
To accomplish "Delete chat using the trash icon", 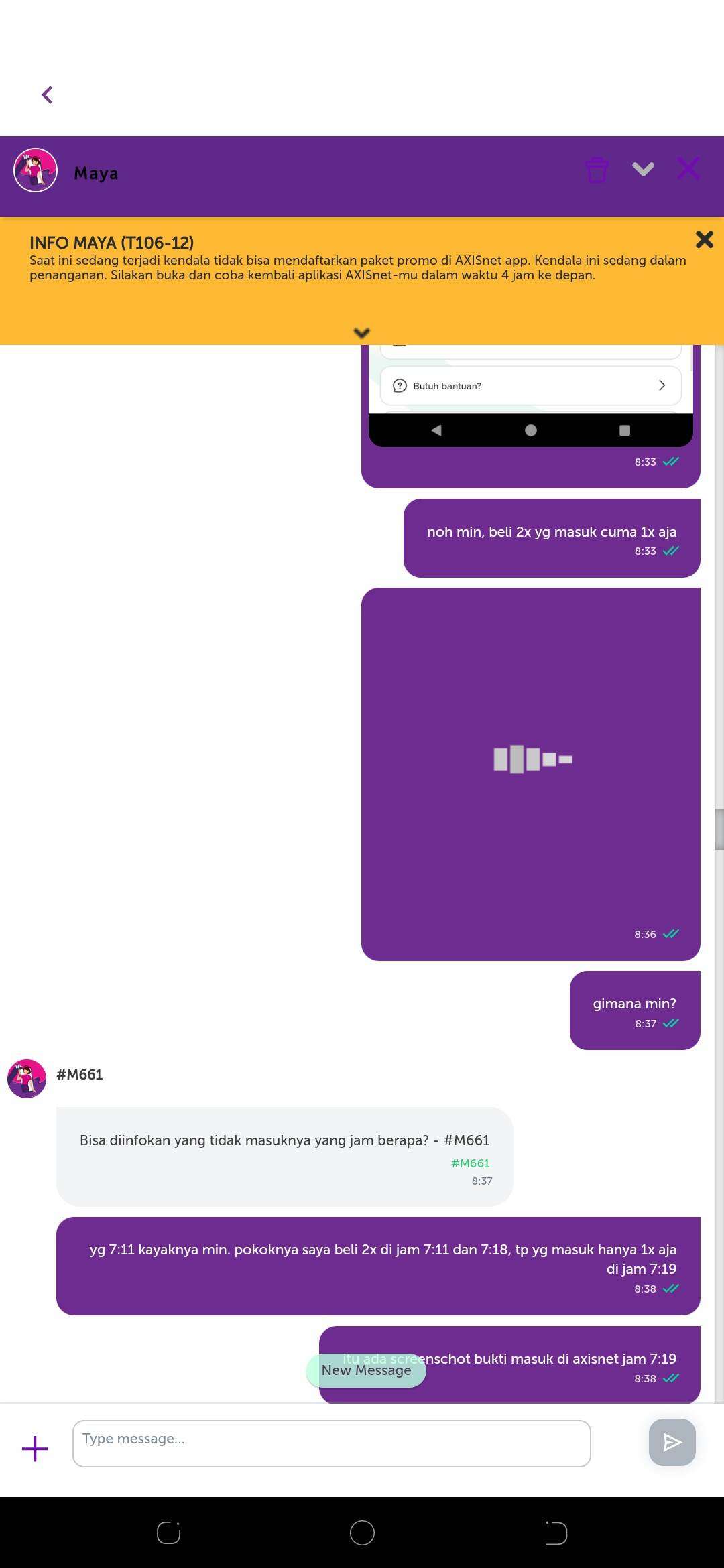I will tap(597, 170).
